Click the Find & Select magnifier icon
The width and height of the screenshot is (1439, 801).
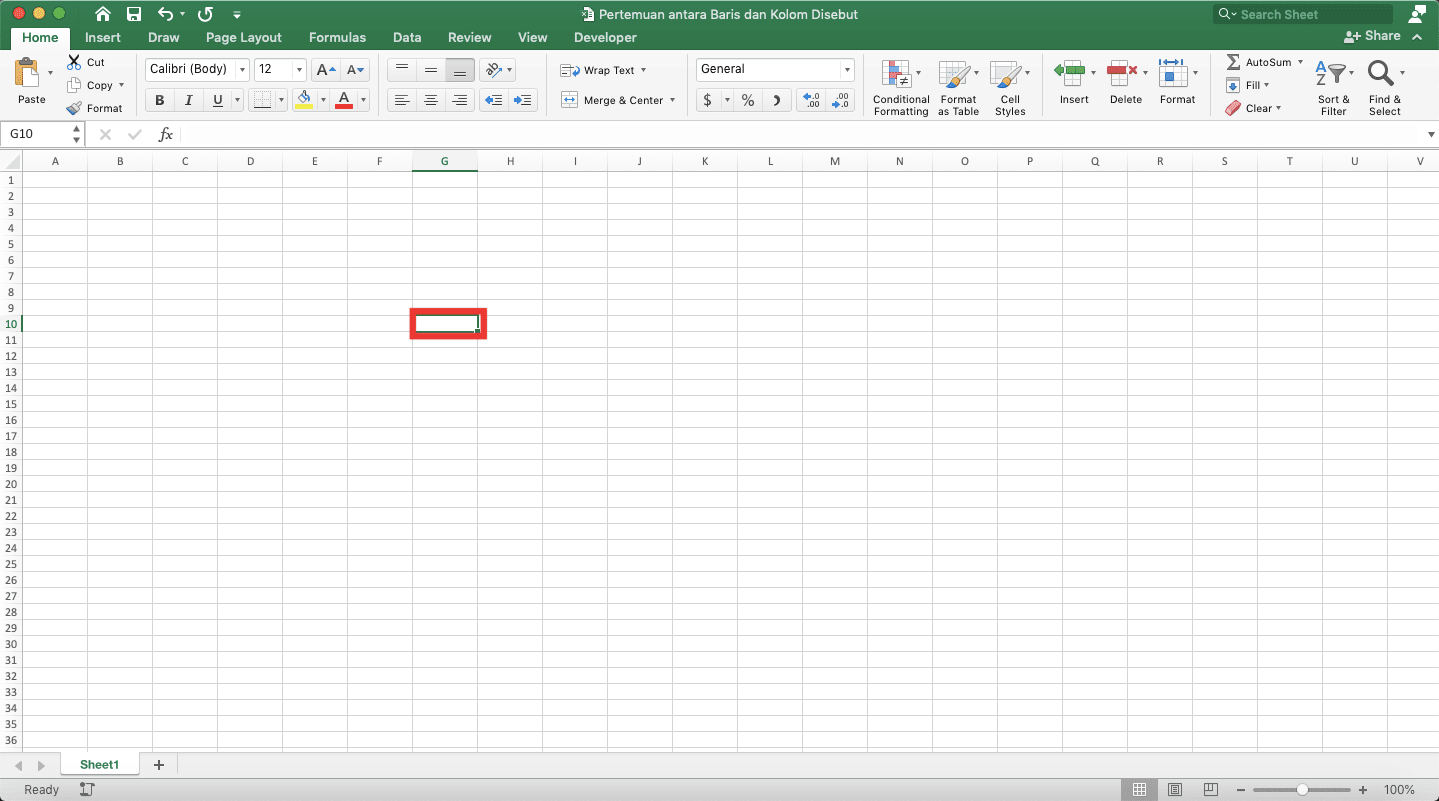click(x=1381, y=74)
